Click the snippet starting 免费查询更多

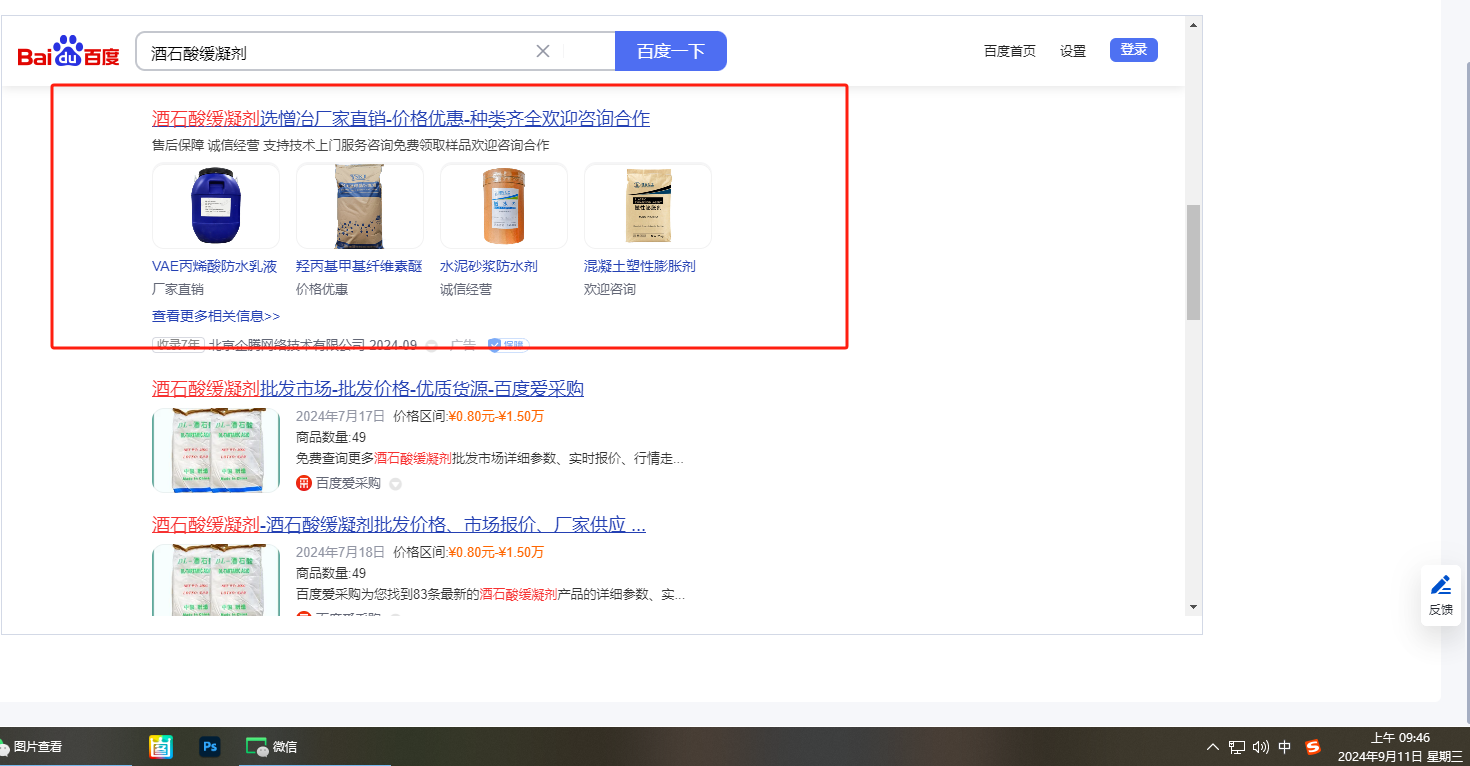[490, 459]
